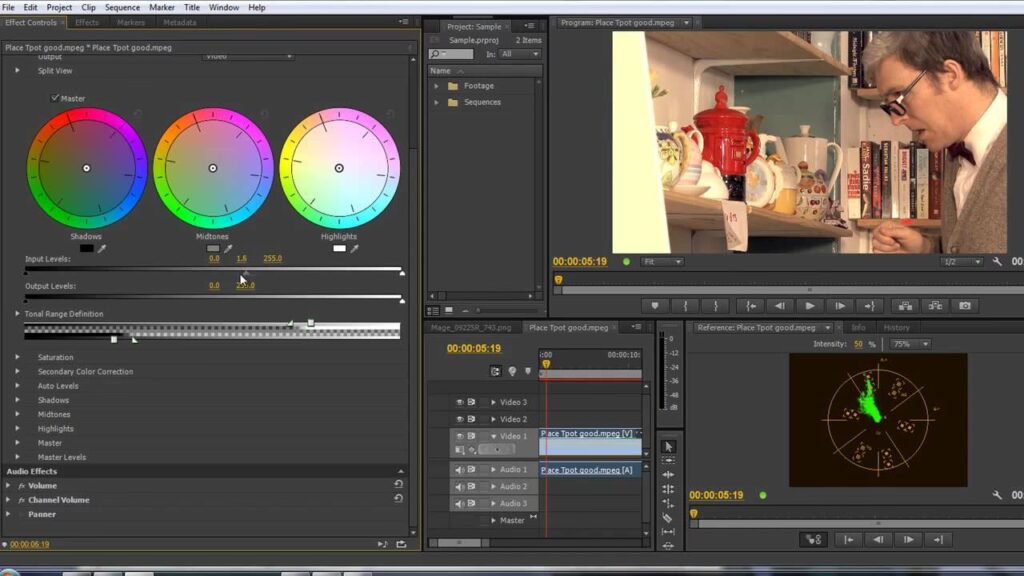
Task: Pick the Shadows eyedropper tool
Action: coord(102,248)
